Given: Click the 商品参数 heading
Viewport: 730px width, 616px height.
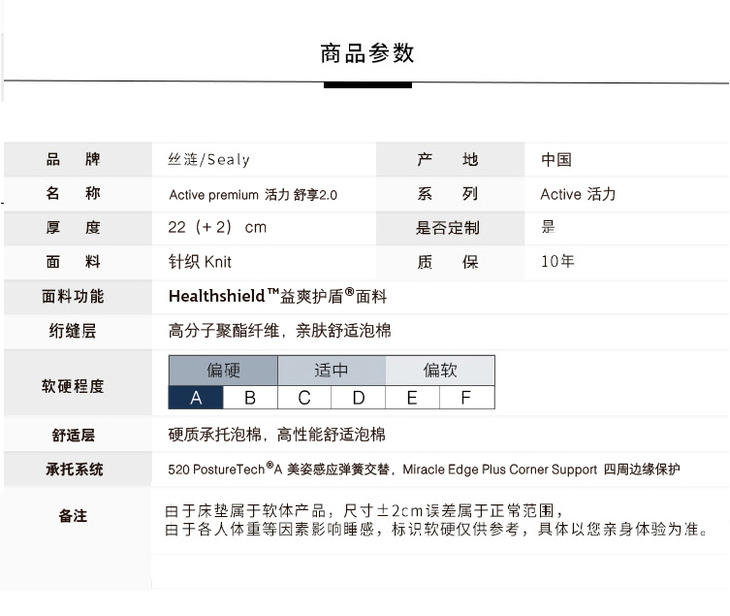Looking at the screenshot, I should click(x=367, y=53).
